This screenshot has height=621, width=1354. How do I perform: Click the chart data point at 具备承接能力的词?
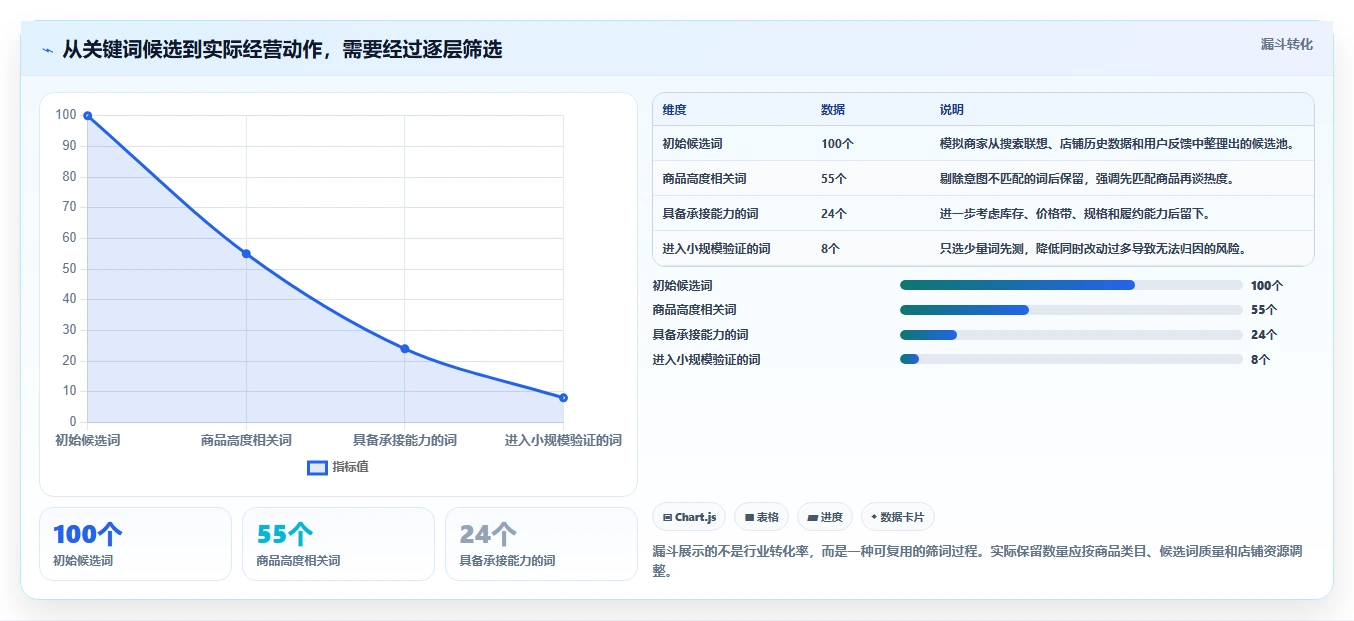point(405,349)
